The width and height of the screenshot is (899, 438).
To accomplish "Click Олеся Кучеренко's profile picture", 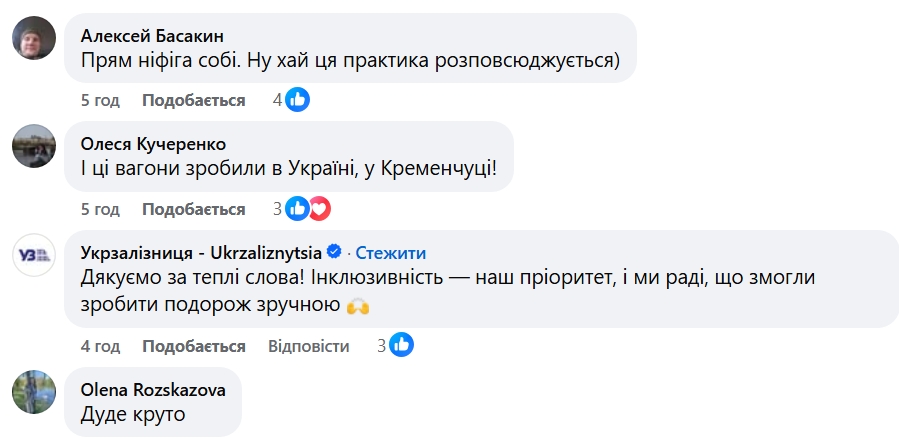I will tap(32, 148).
